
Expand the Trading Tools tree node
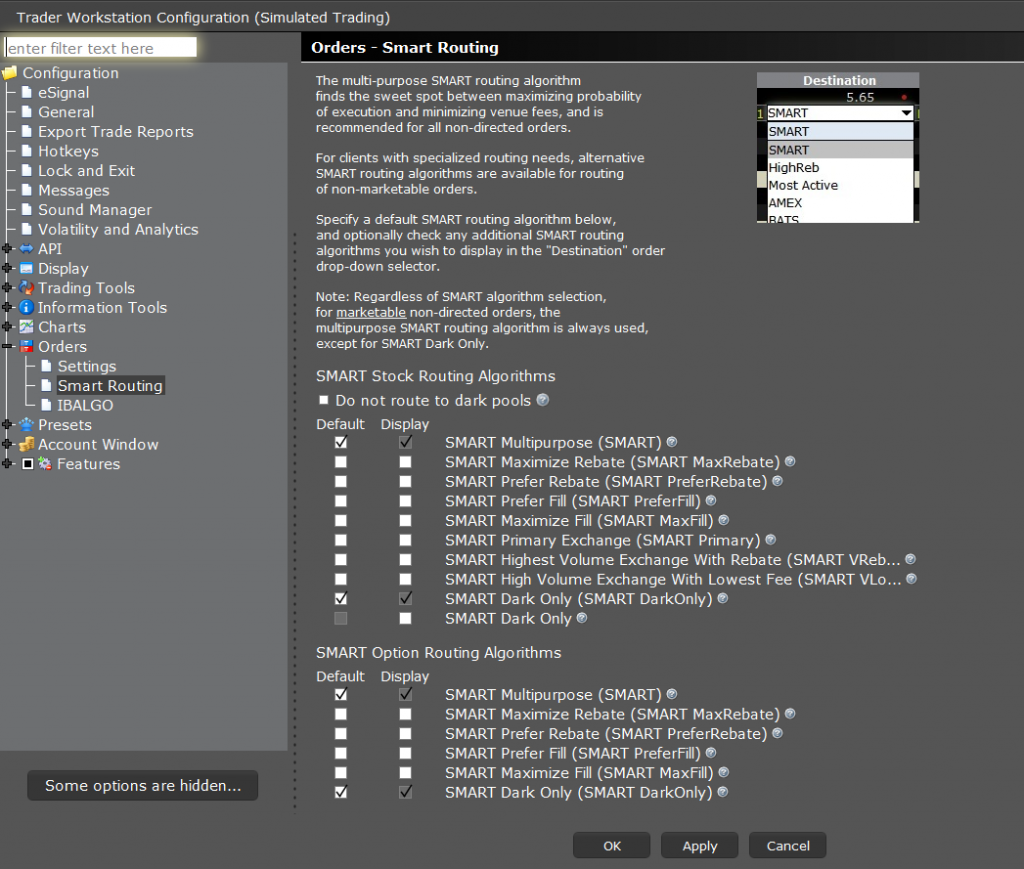tap(7, 287)
